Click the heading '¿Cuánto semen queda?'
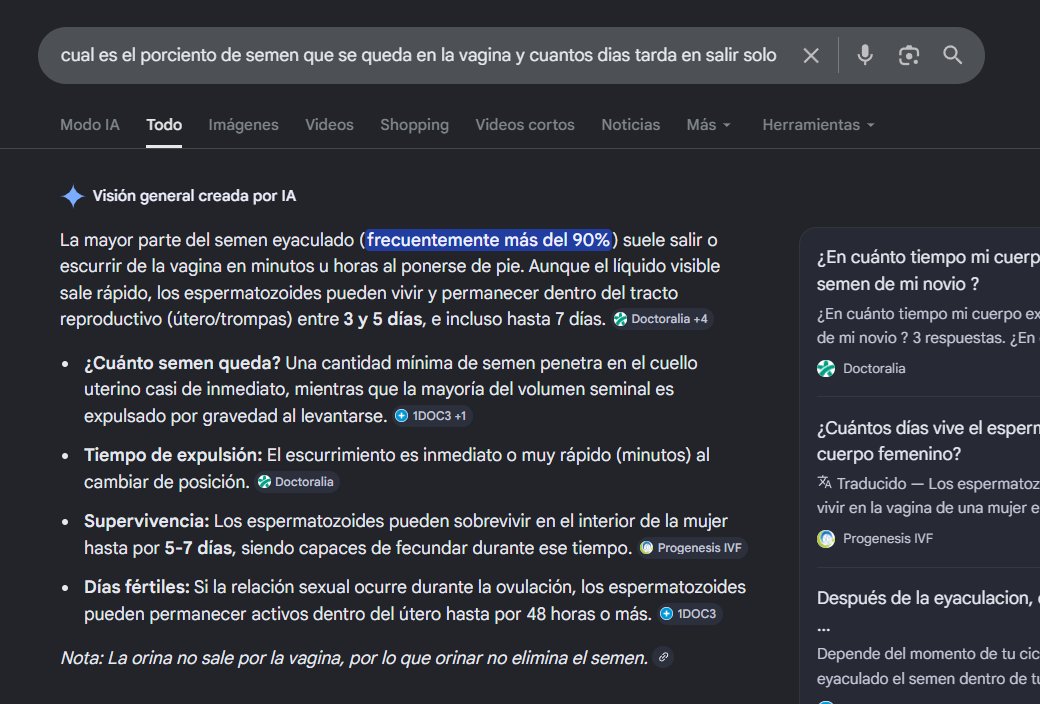 [x=182, y=363]
